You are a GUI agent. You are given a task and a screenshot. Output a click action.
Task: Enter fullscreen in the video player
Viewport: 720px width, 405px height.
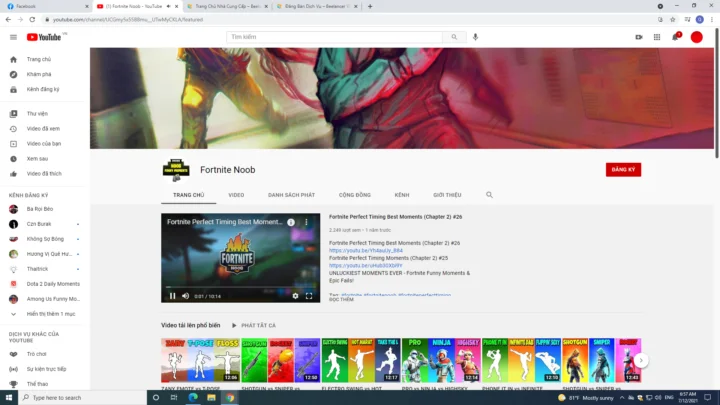pos(309,296)
